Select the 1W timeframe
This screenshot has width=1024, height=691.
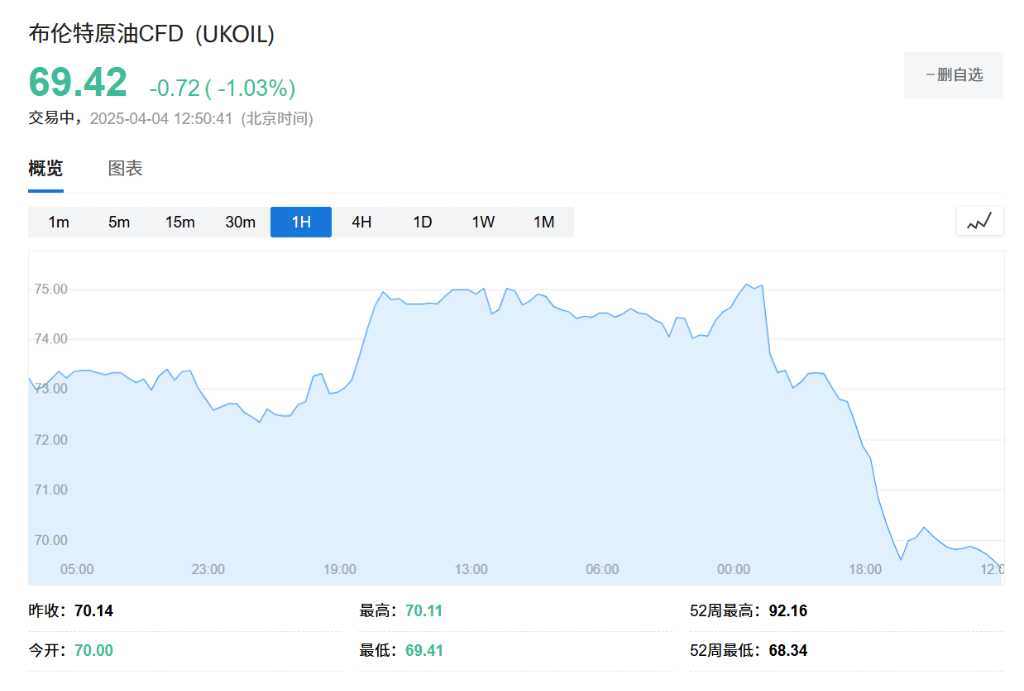pyautogui.click(x=483, y=222)
